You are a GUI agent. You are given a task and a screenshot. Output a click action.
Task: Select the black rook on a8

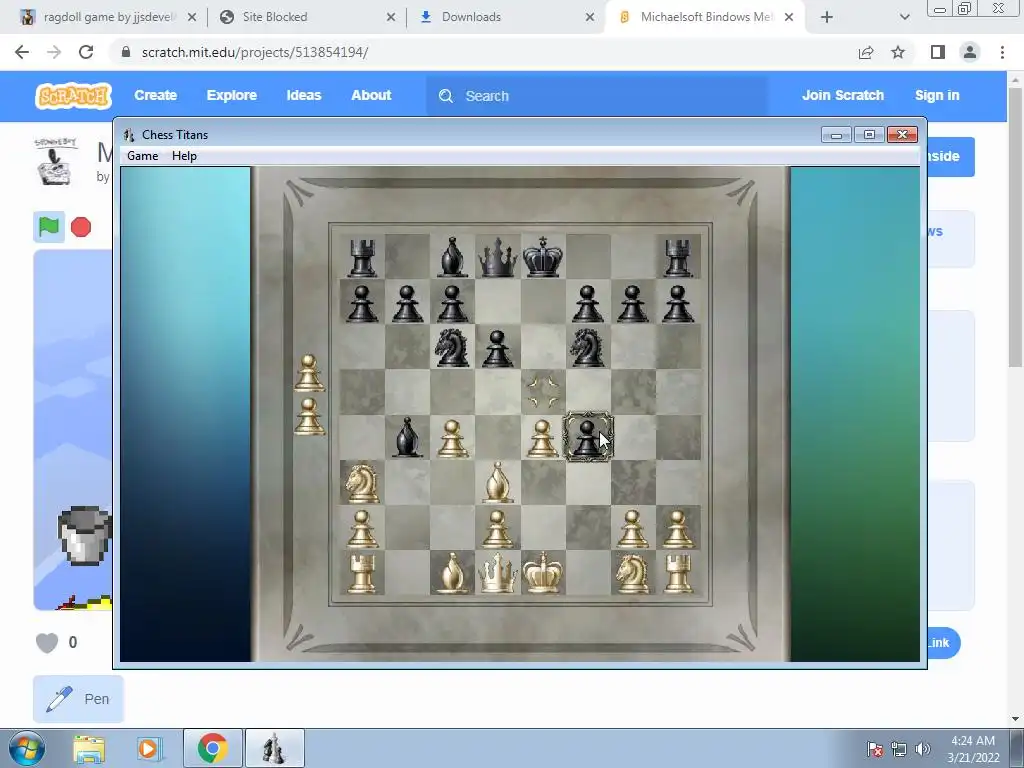coord(362,256)
